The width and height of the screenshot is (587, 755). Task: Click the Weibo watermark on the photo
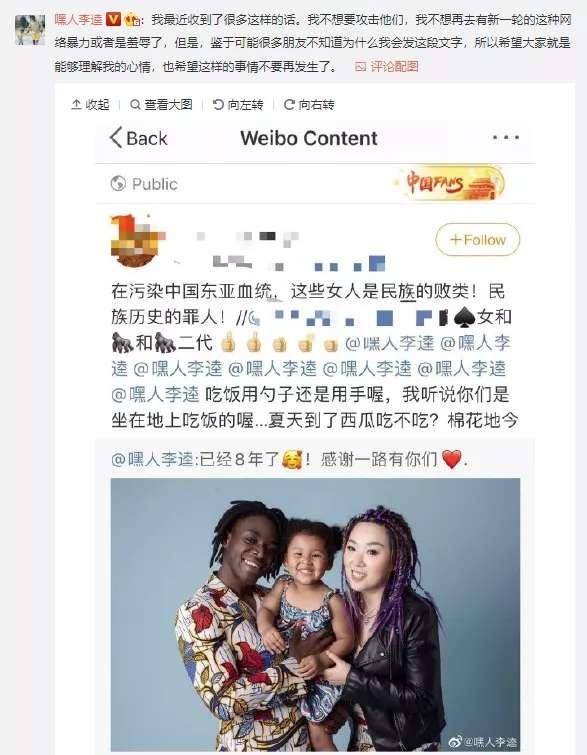pos(483,741)
